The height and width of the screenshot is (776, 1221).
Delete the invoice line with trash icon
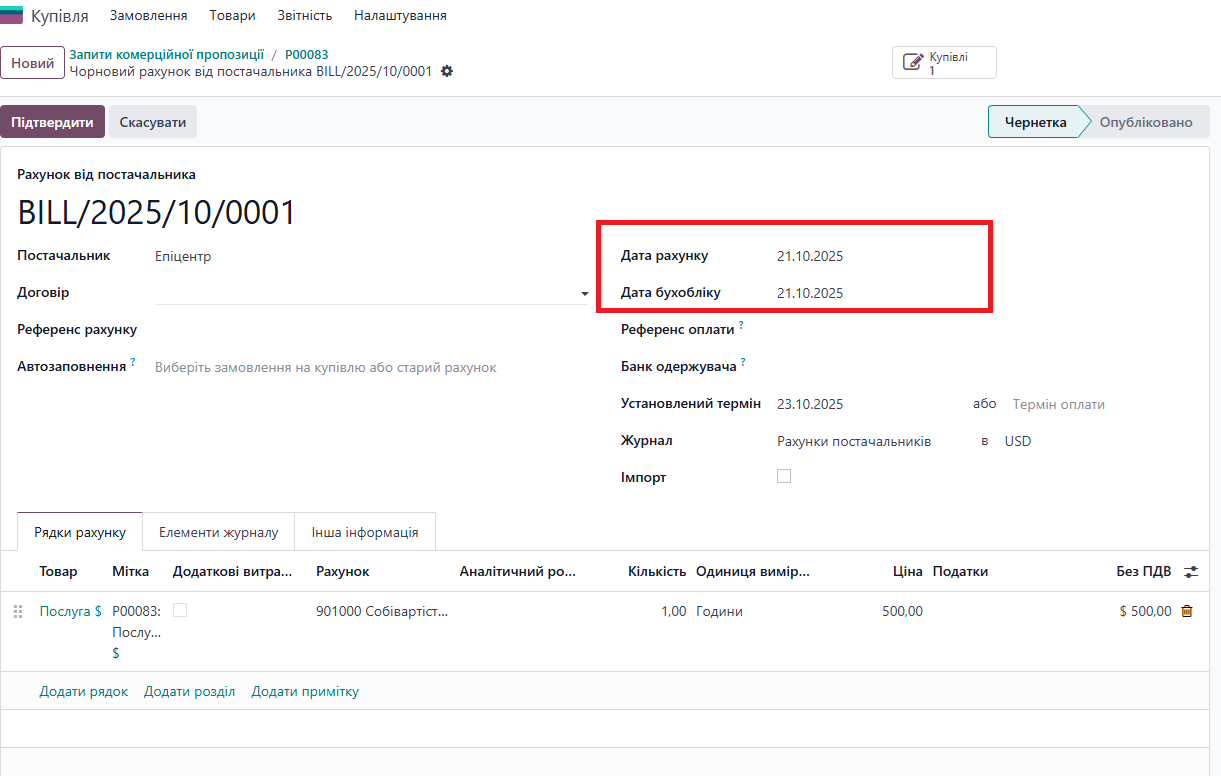(1187, 611)
